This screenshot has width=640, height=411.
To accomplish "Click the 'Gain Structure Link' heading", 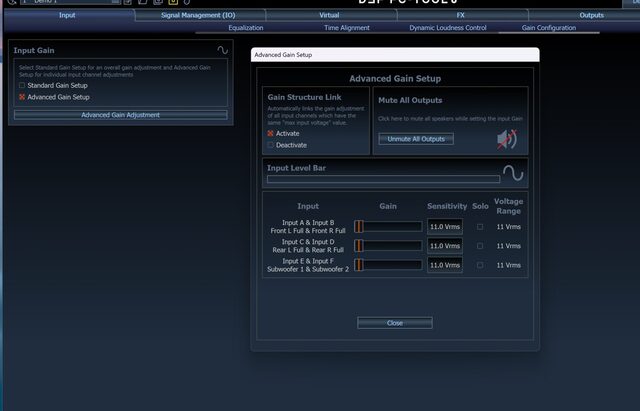I will click(x=304, y=97).
